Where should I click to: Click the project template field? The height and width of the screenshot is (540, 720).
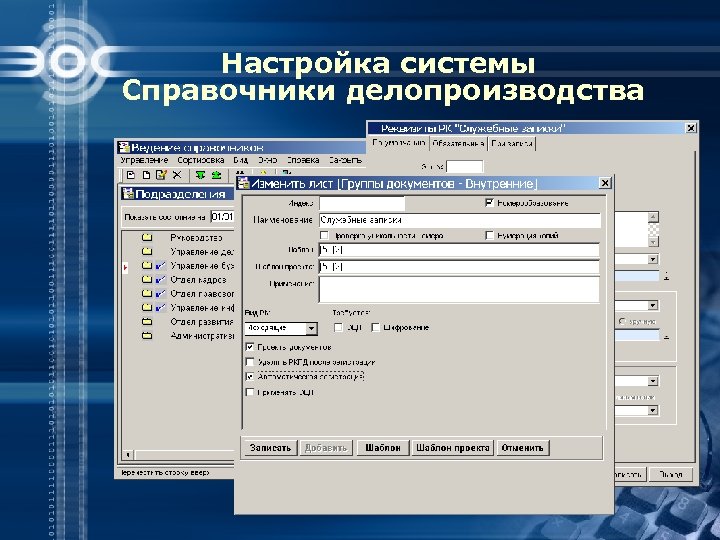coord(459,267)
